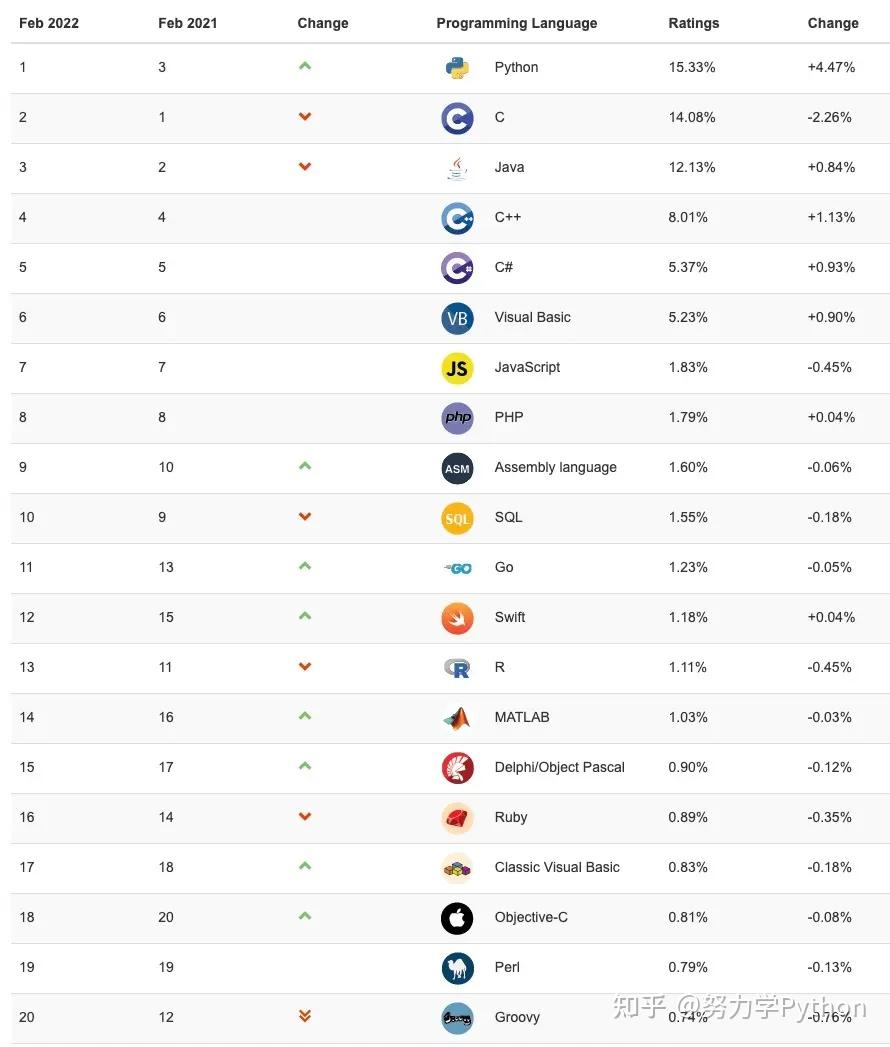
Task: Click the Ruby gem icon
Action: (x=457, y=818)
